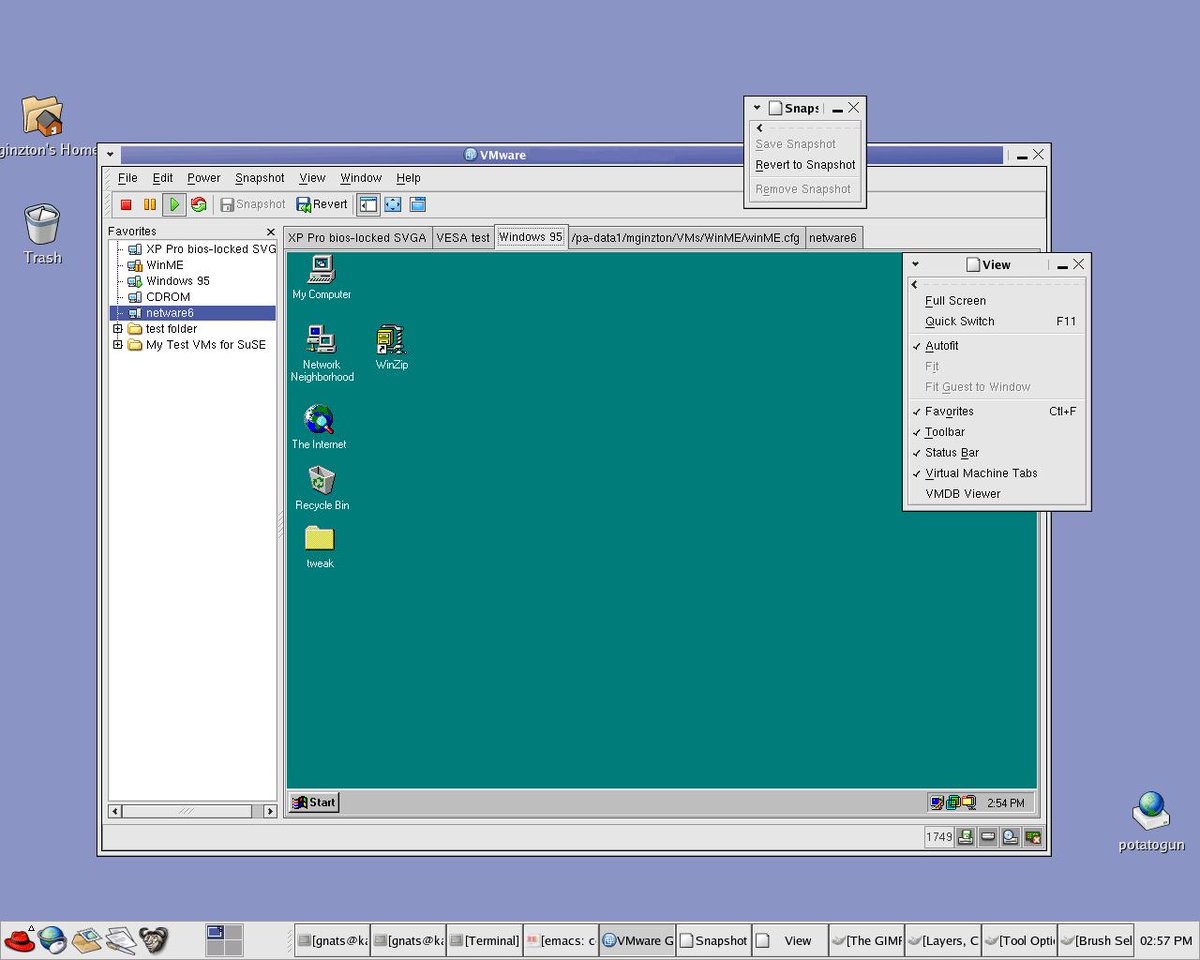Toggle Autofit in View menu
1200x960 pixels.
995,346
